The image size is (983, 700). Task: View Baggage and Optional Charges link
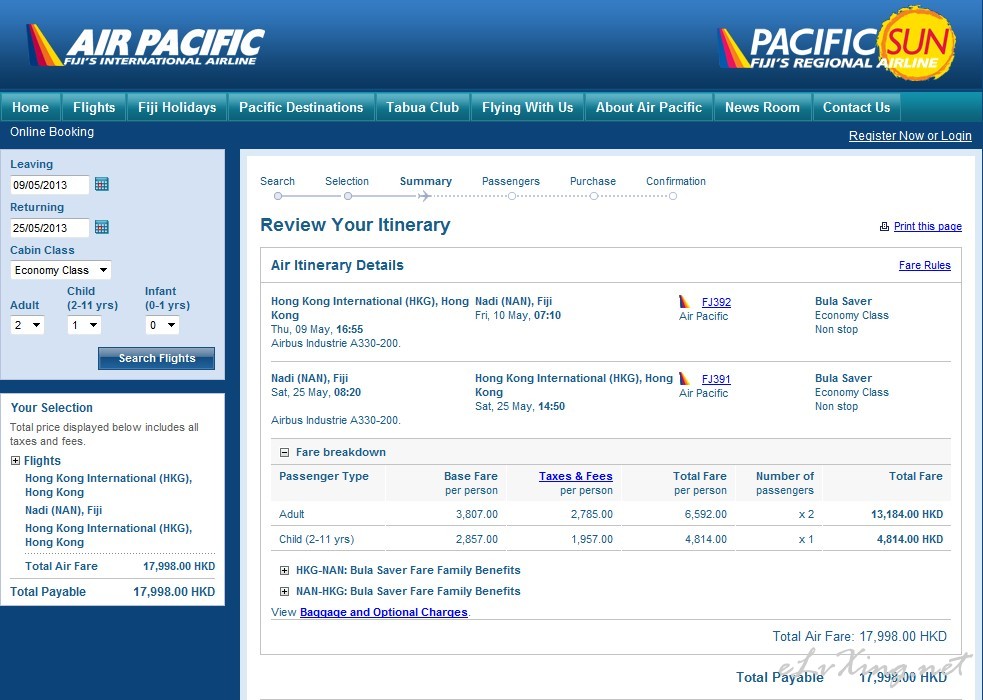[x=384, y=612]
